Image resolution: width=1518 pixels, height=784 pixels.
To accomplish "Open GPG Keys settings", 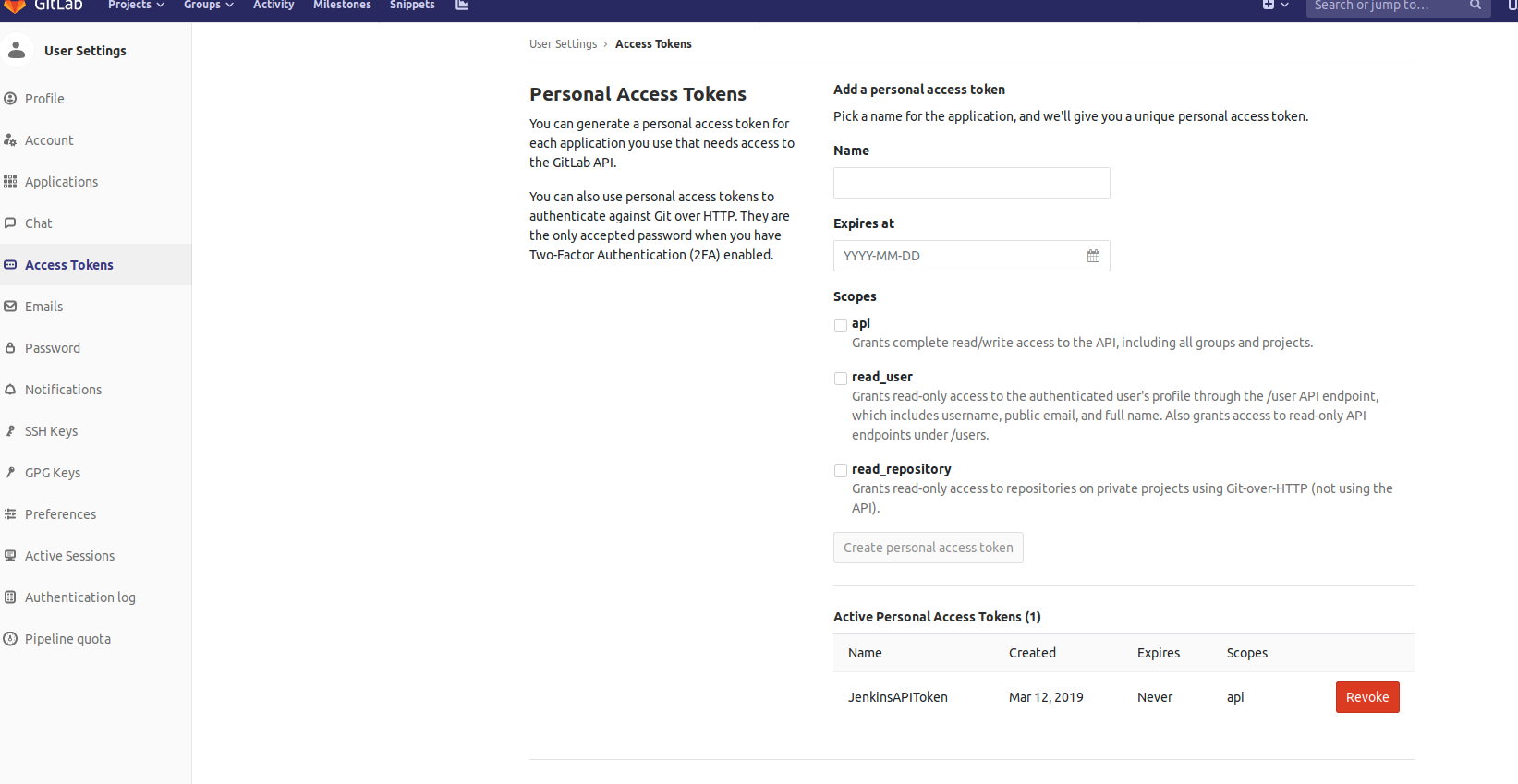I will pyautogui.click(x=53, y=473).
